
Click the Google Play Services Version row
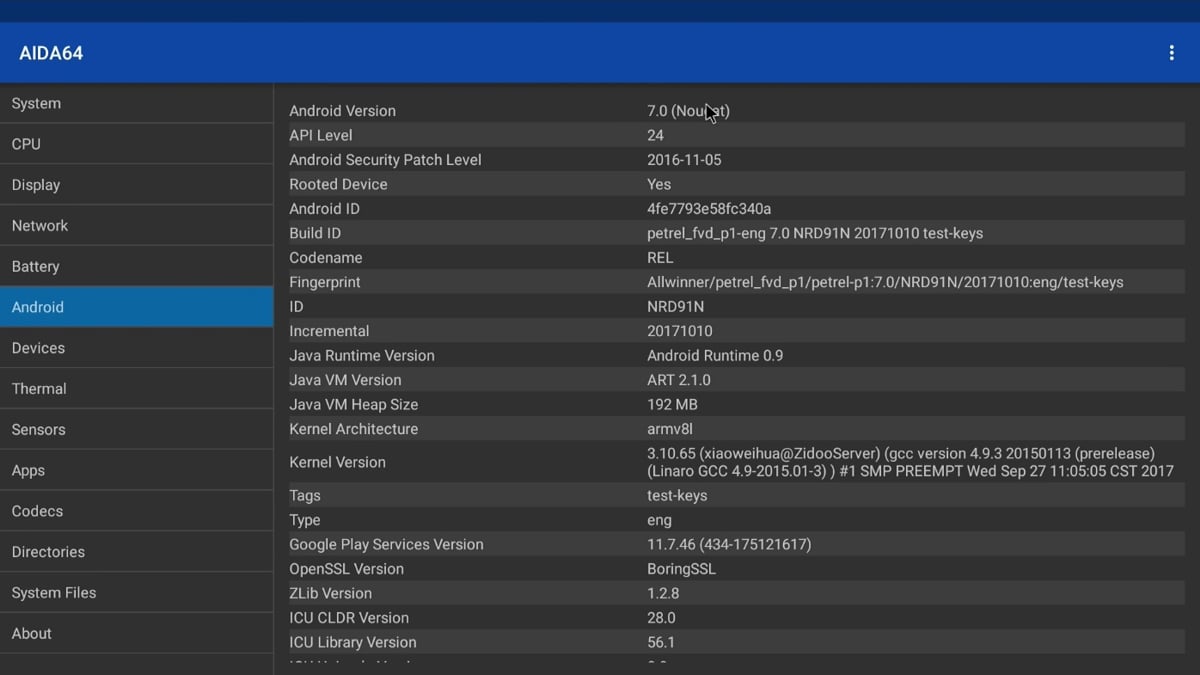[700, 544]
